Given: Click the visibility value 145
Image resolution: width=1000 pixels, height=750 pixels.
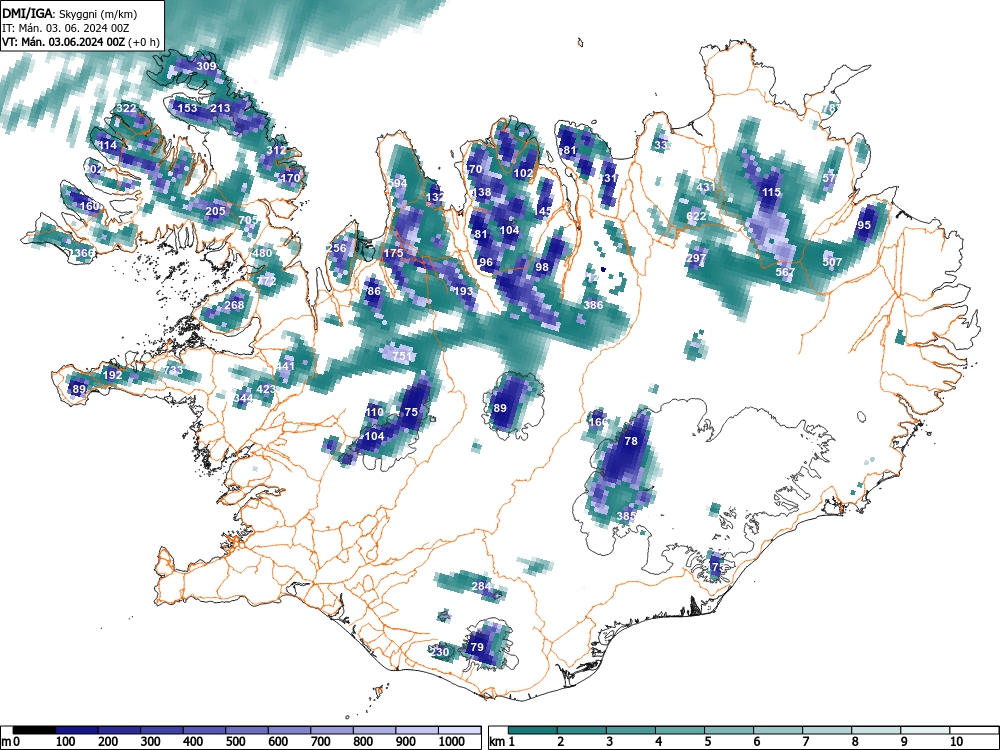Looking at the screenshot, I should pyautogui.click(x=544, y=210).
